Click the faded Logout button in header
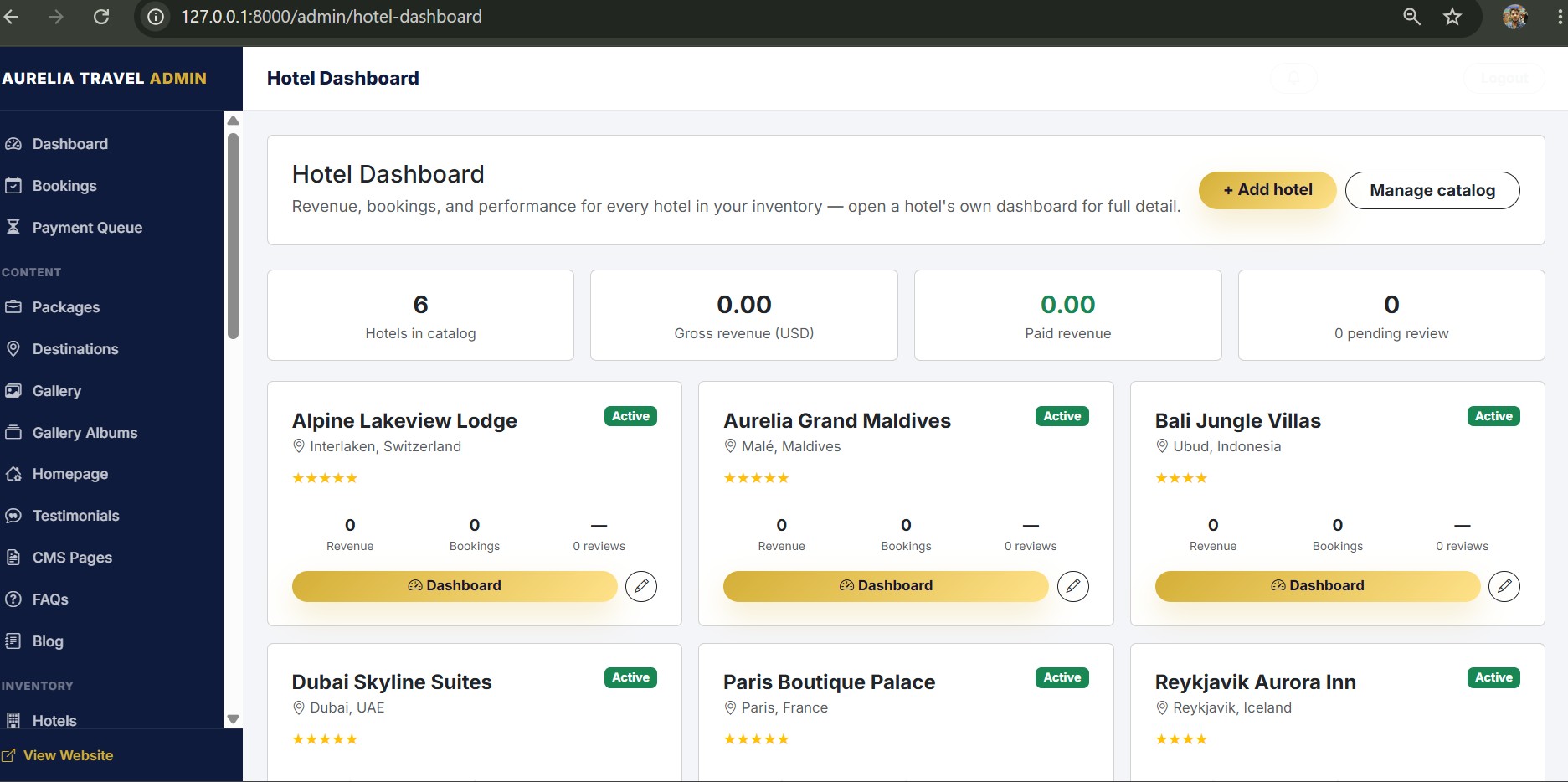The height and width of the screenshot is (782, 1568). coord(1504,79)
